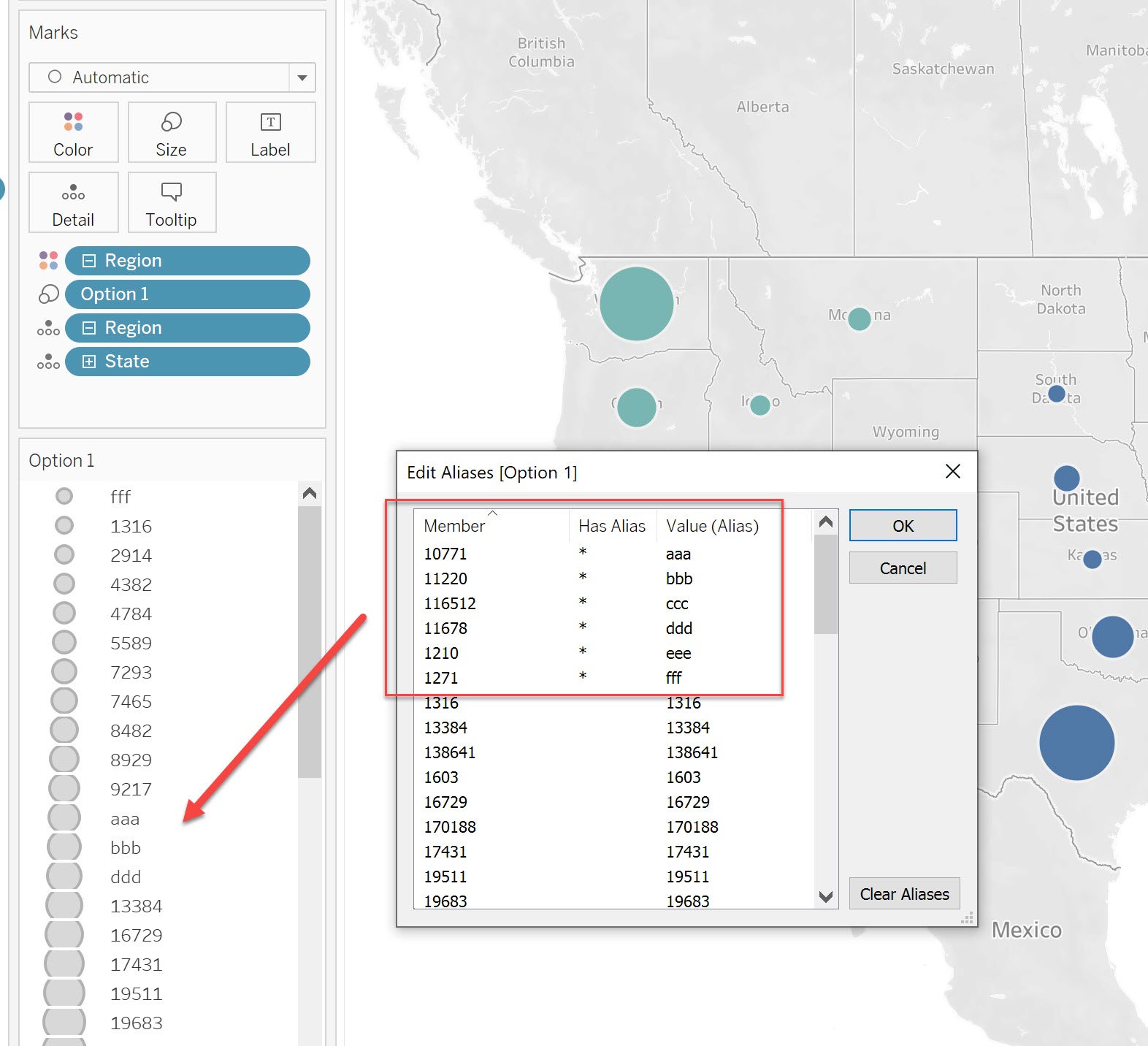The image size is (1148, 1046).
Task: Expand the State pill hierarchy
Action: 89,362
